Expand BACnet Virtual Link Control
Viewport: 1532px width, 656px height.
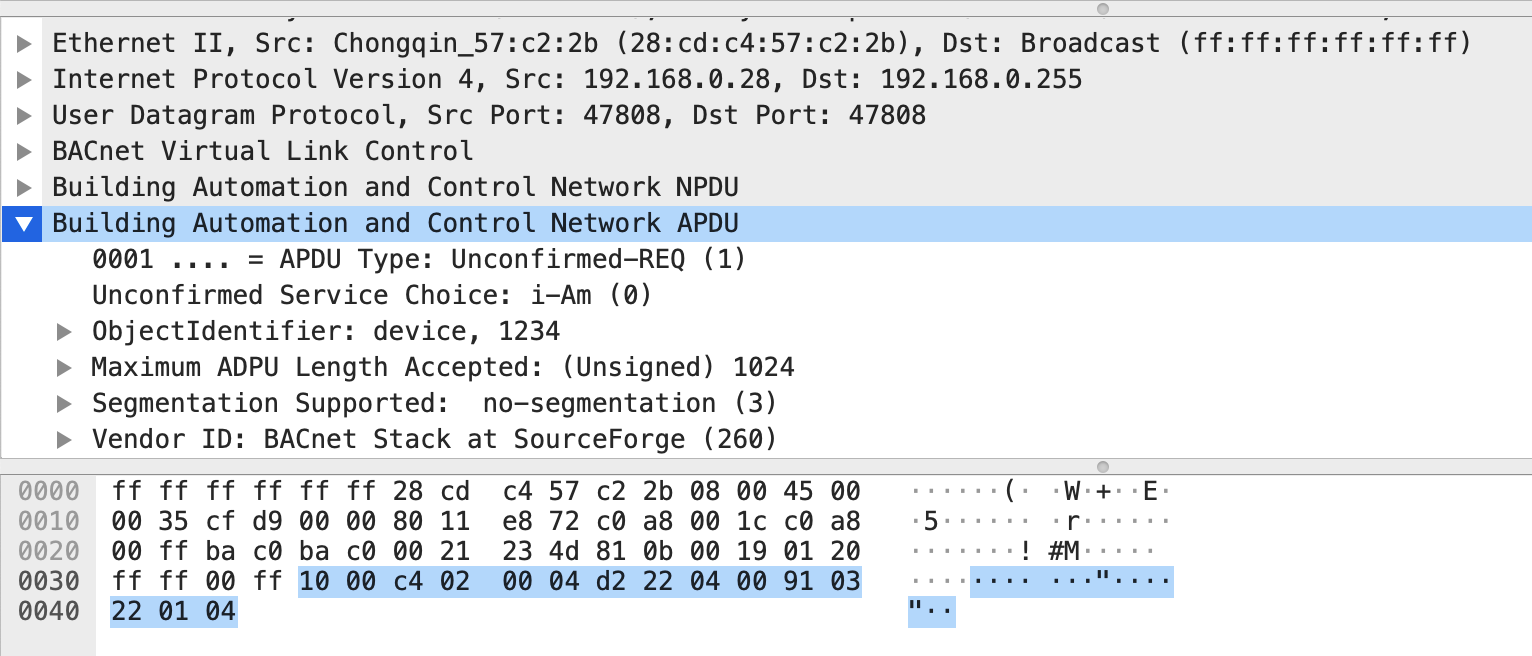point(22,151)
